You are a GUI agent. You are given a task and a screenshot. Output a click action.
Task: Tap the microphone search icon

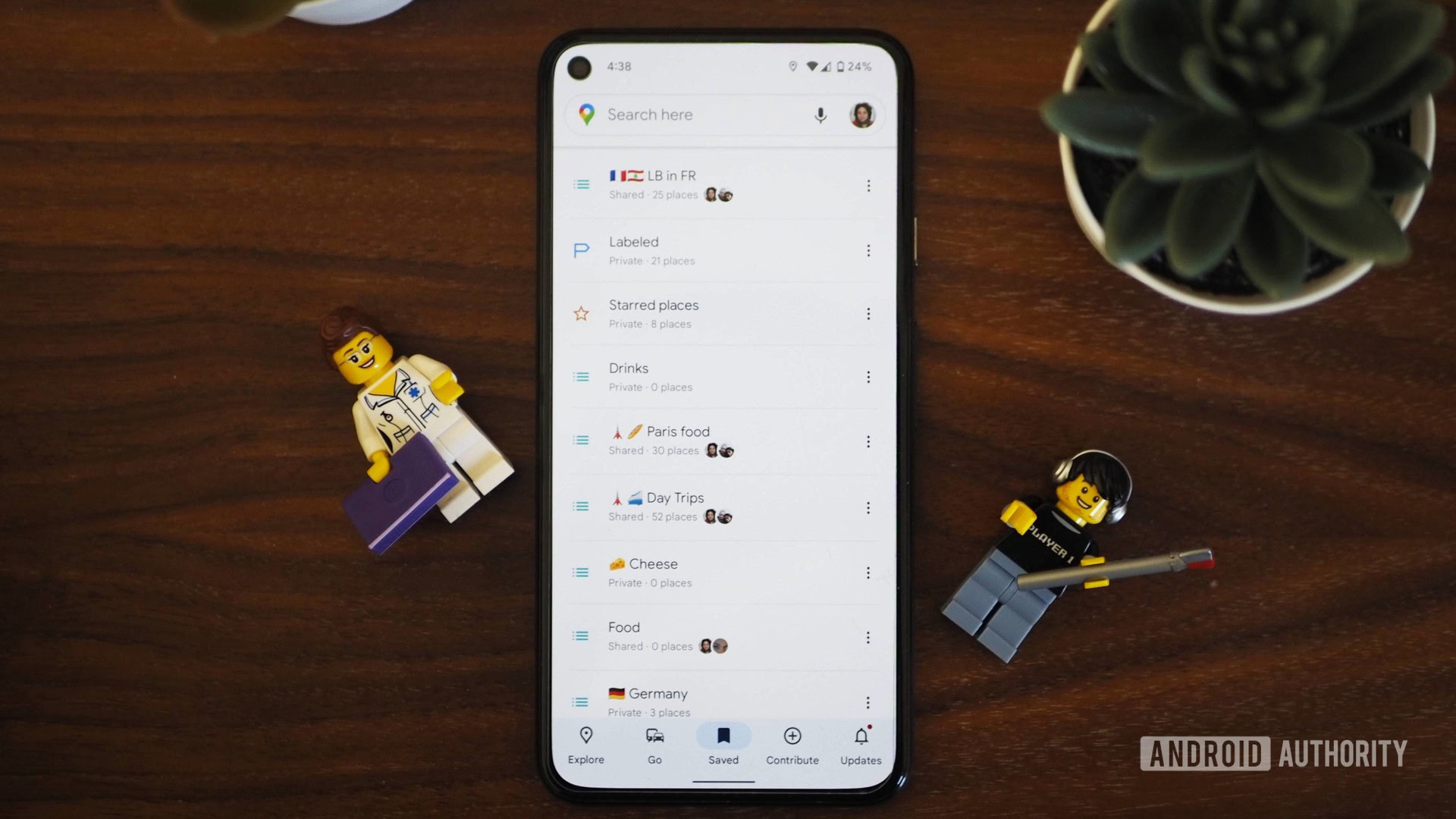point(818,113)
